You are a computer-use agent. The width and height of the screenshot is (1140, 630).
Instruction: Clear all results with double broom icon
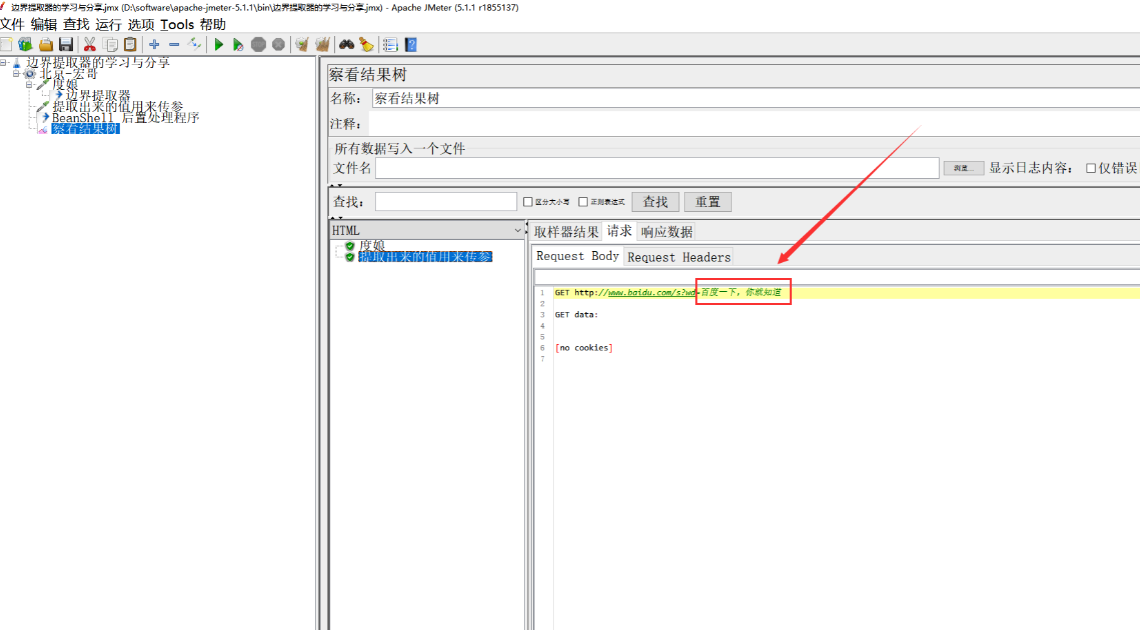coord(322,45)
